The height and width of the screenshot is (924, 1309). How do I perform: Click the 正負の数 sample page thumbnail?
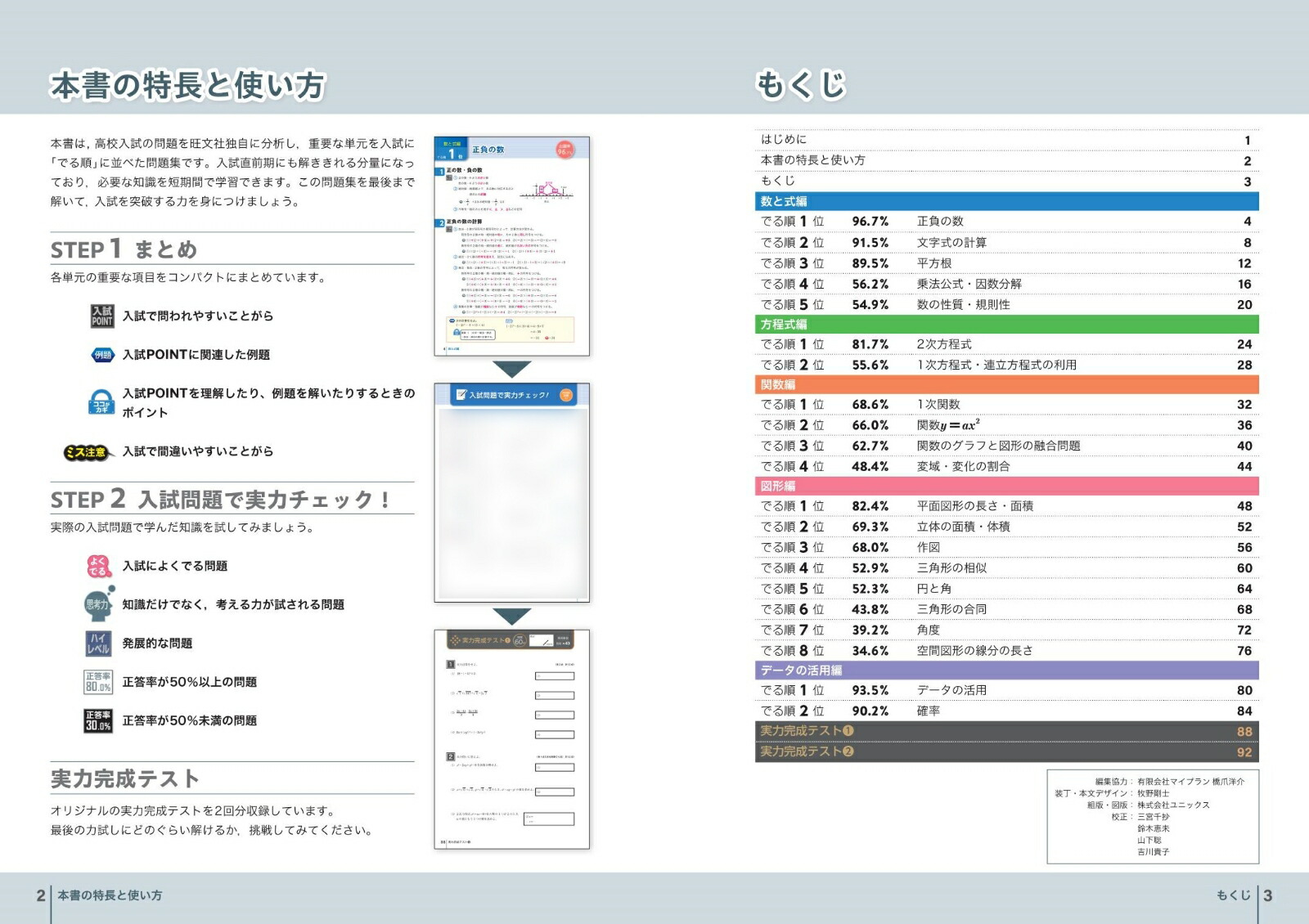click(x=511, y=246)
